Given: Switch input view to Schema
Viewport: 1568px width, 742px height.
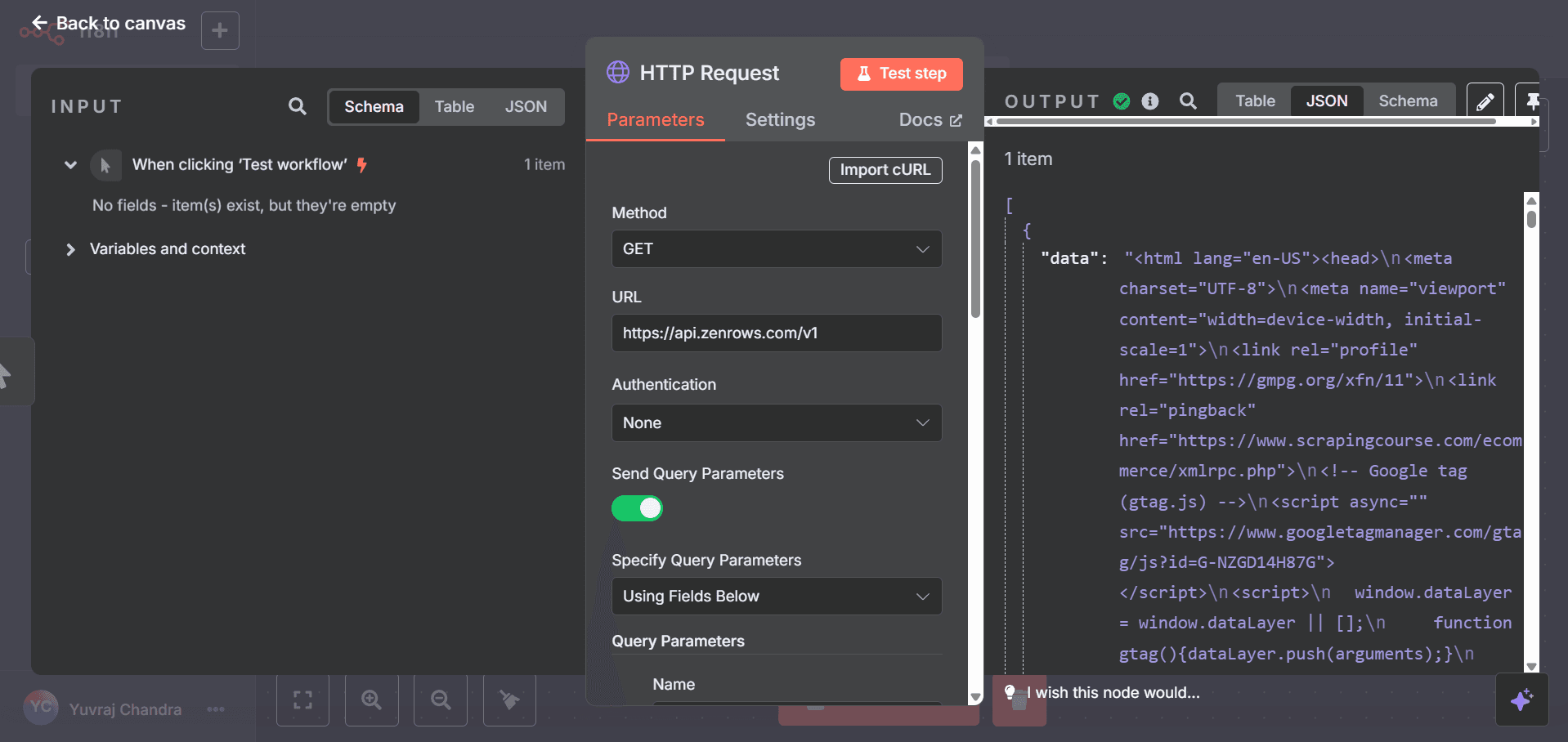Looking at the screenshot, I should [x=374, y=106].
